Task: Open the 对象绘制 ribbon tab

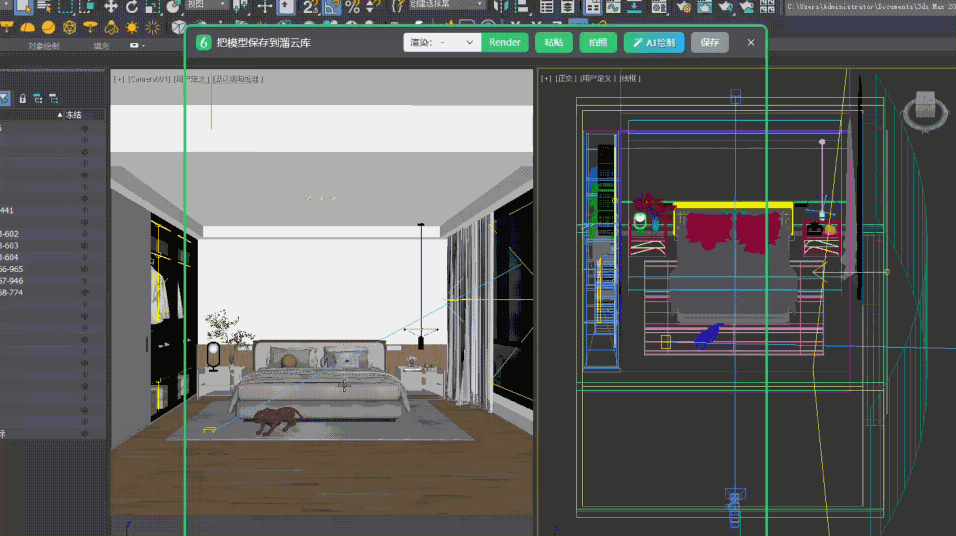Action: [44, 46]
